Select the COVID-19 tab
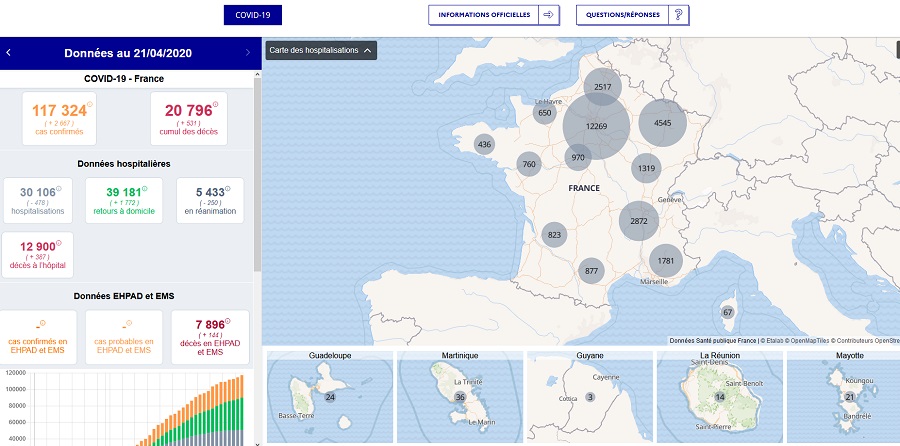Screen dimensions: 900x446 (x=252, y=15)
